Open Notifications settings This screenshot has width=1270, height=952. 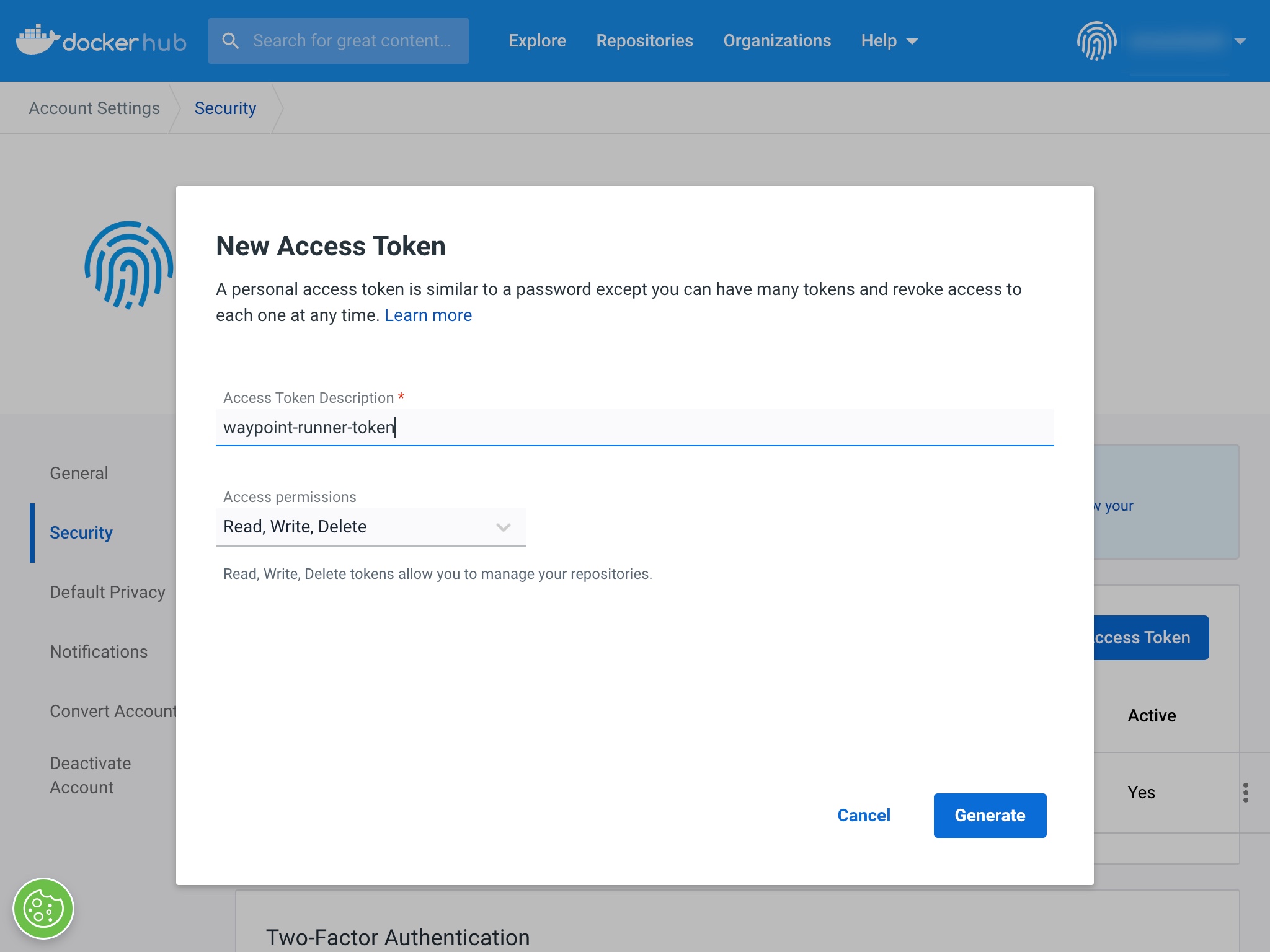click(99, 652)
